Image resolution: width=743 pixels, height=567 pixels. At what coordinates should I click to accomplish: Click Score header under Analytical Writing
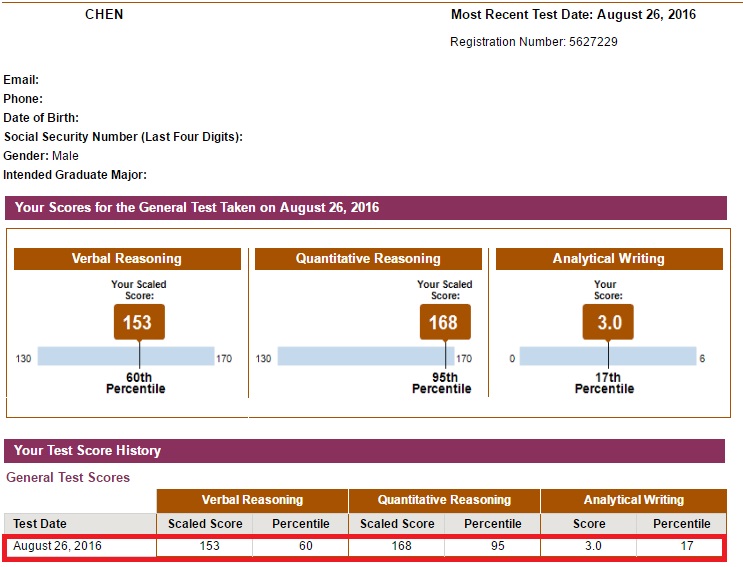[589, 524]
